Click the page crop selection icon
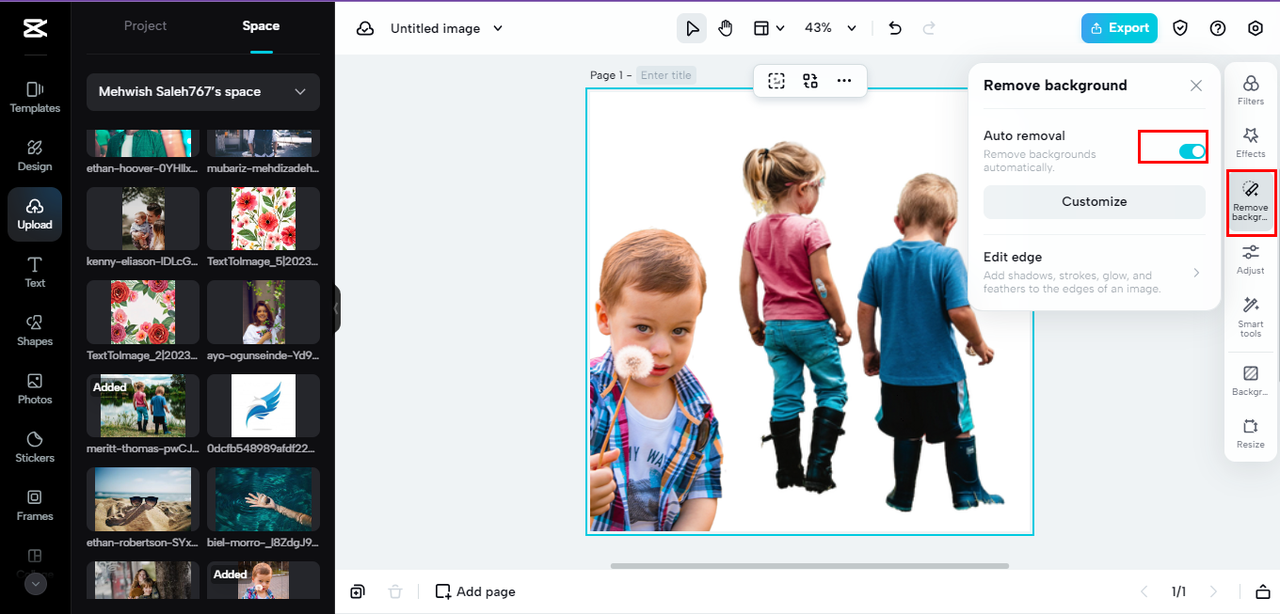The image size is (1280, 614). 776,81
